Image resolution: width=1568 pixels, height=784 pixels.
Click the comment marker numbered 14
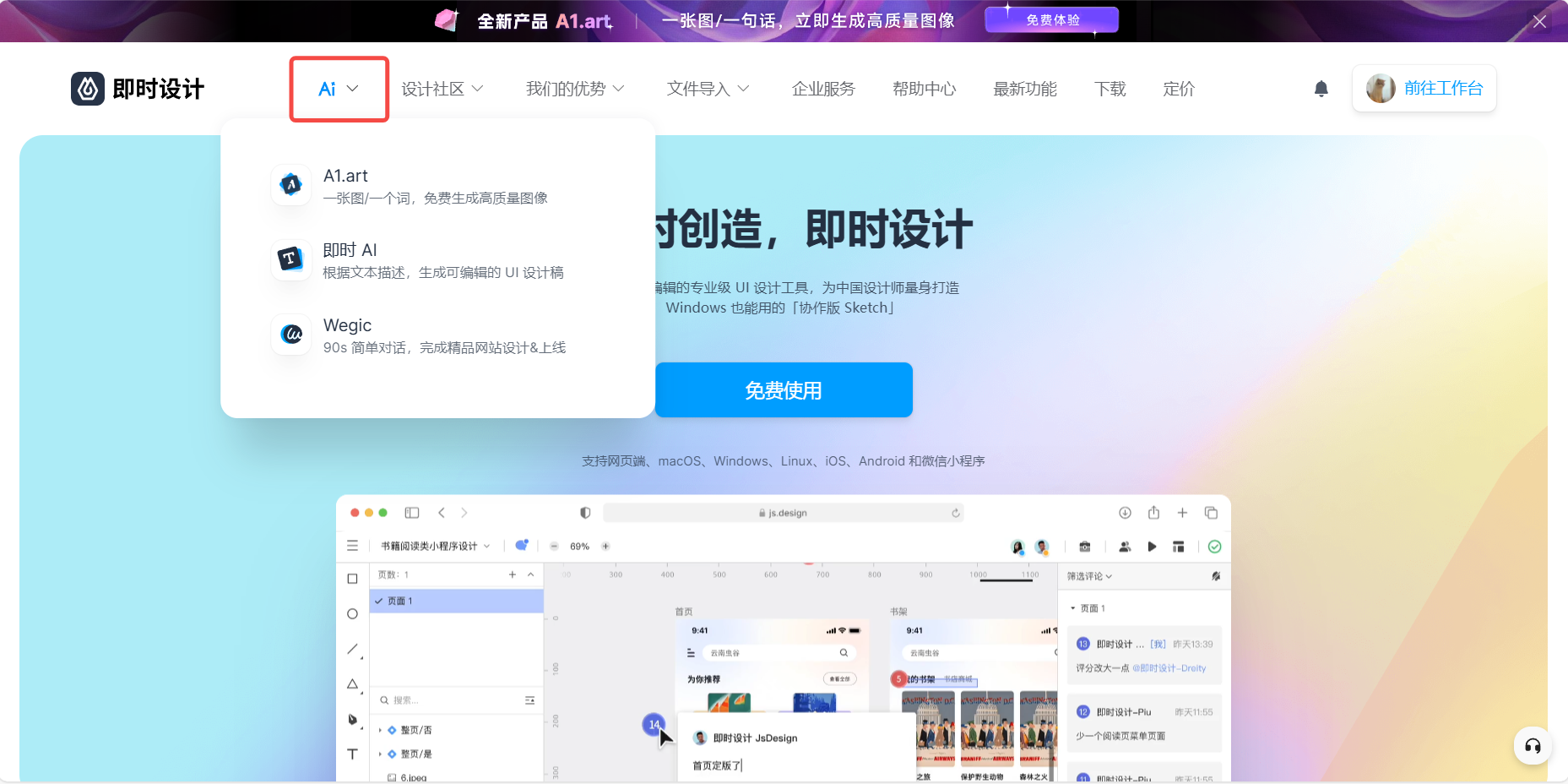coord(654,724)
